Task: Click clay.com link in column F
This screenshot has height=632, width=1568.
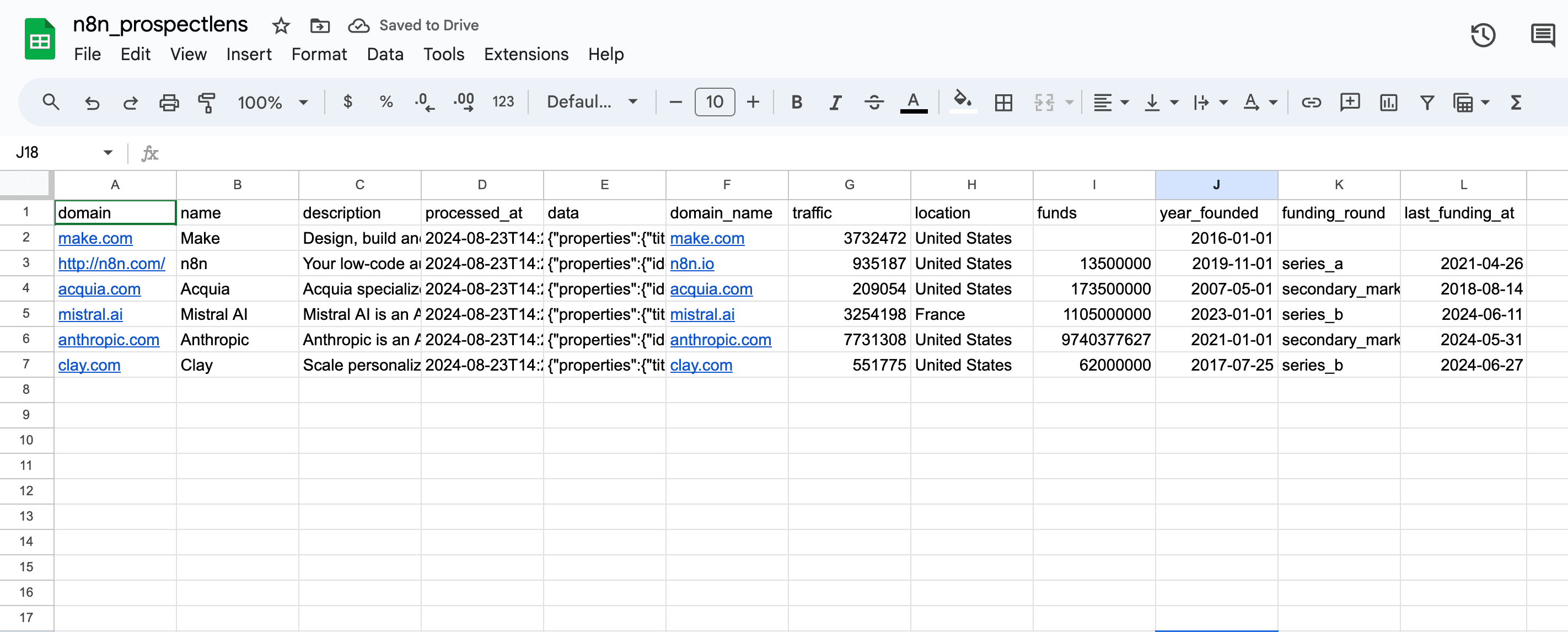Action: [x=701, y=365]
